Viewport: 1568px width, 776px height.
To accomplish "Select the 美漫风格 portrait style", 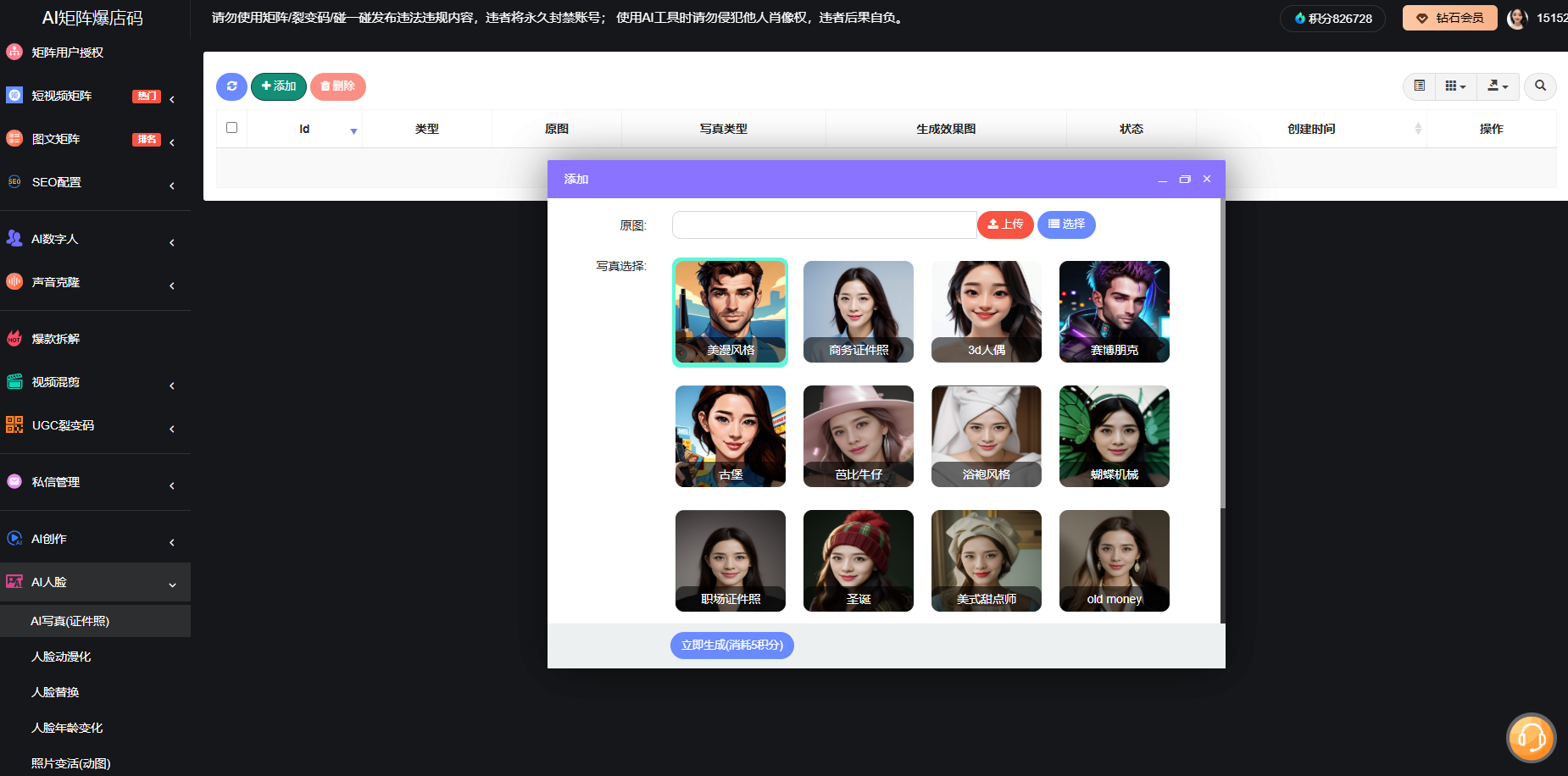I will [731, 312].
